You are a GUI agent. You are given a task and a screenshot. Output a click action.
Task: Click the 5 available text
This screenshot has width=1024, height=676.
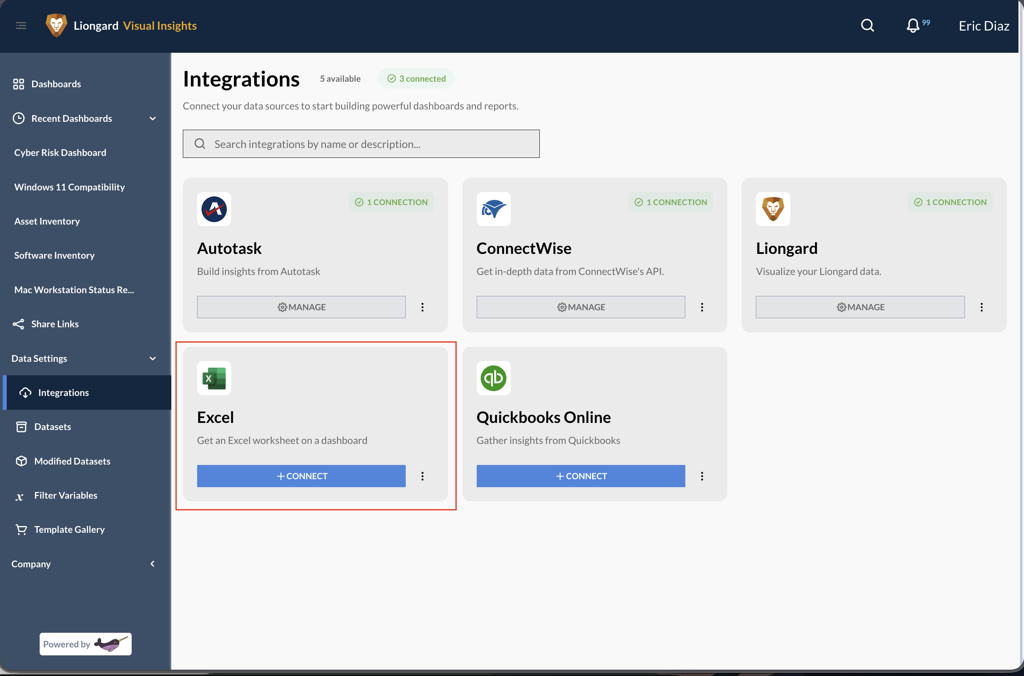click(x=340, y=78)
